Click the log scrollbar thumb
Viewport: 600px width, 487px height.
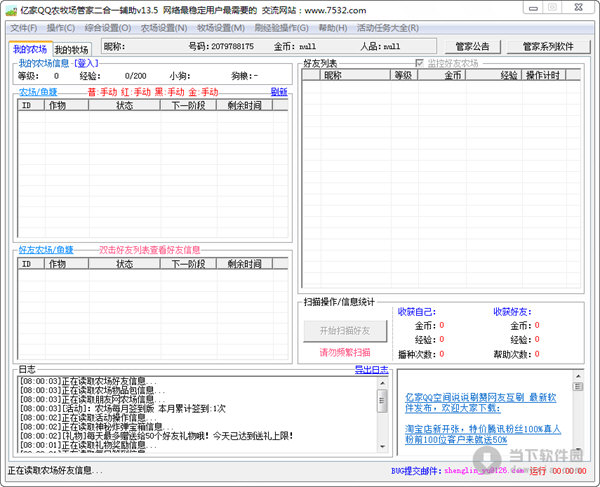tap(382, 401)
